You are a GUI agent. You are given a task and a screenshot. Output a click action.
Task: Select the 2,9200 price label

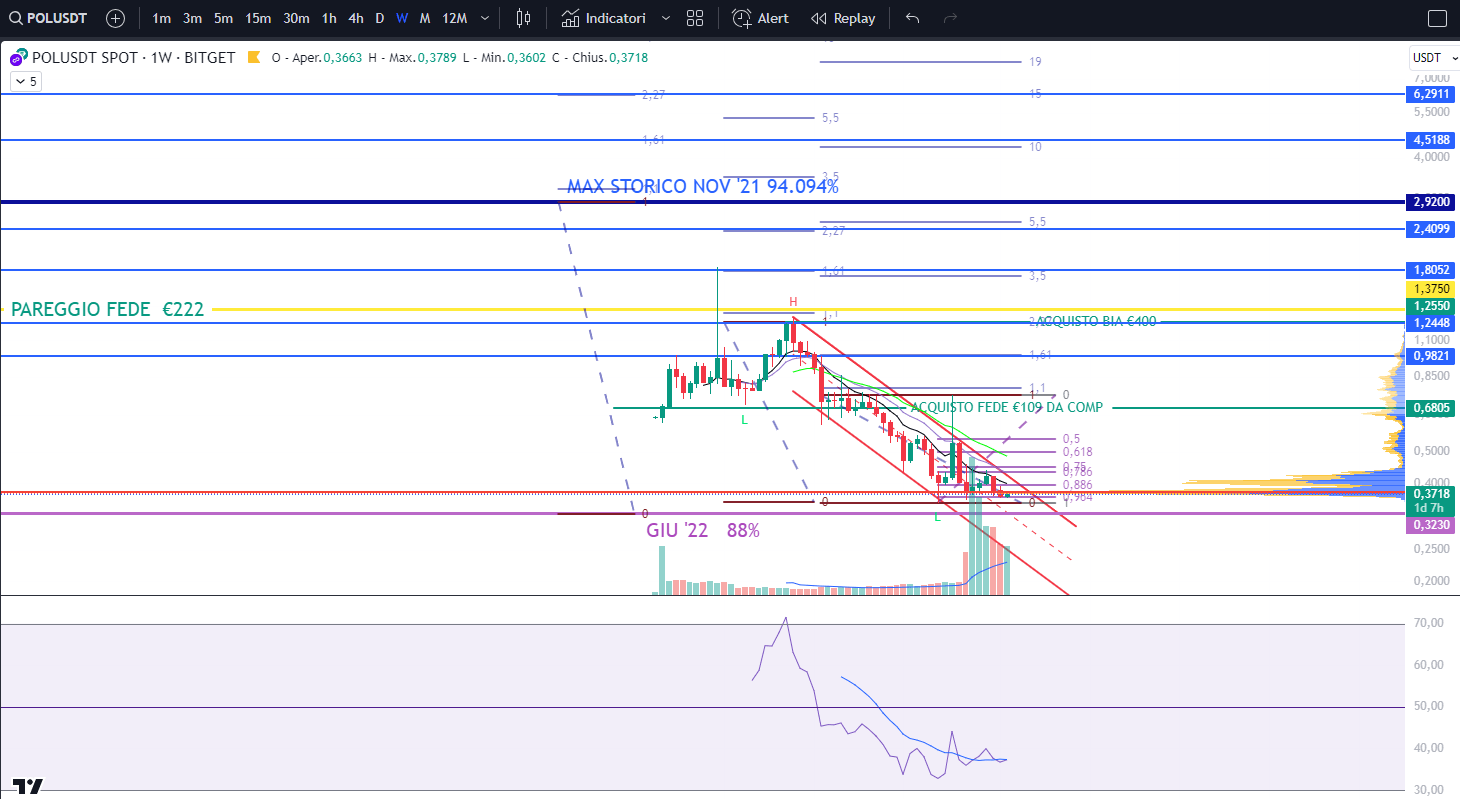point(1431,202)
